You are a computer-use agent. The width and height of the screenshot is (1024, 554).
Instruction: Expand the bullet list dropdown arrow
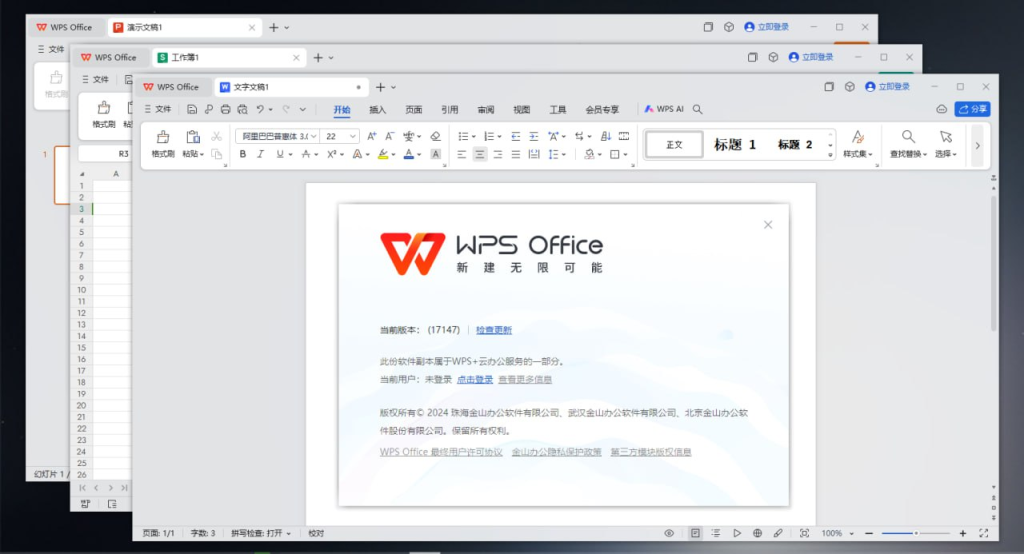click(473, 137)
